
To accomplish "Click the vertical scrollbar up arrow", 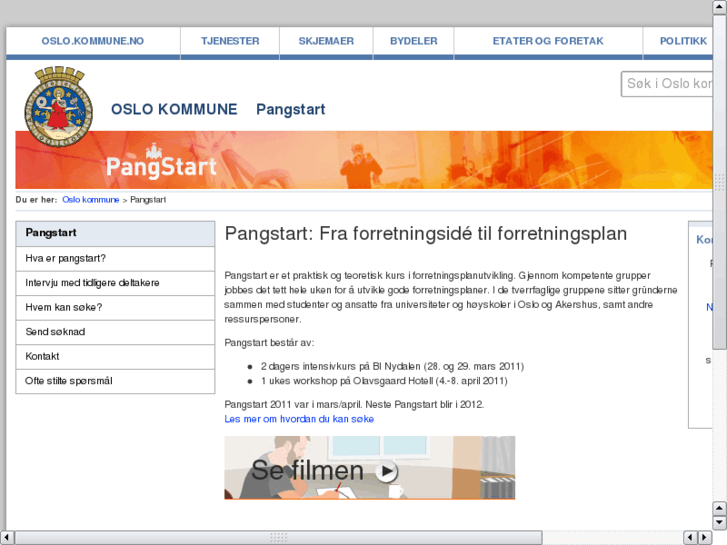I will click(720, 7).
